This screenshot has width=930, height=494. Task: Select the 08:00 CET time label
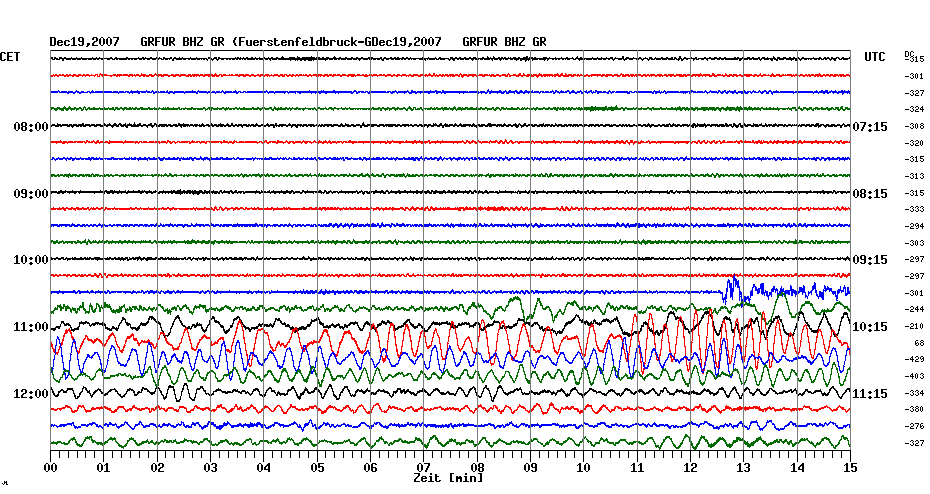31,127
